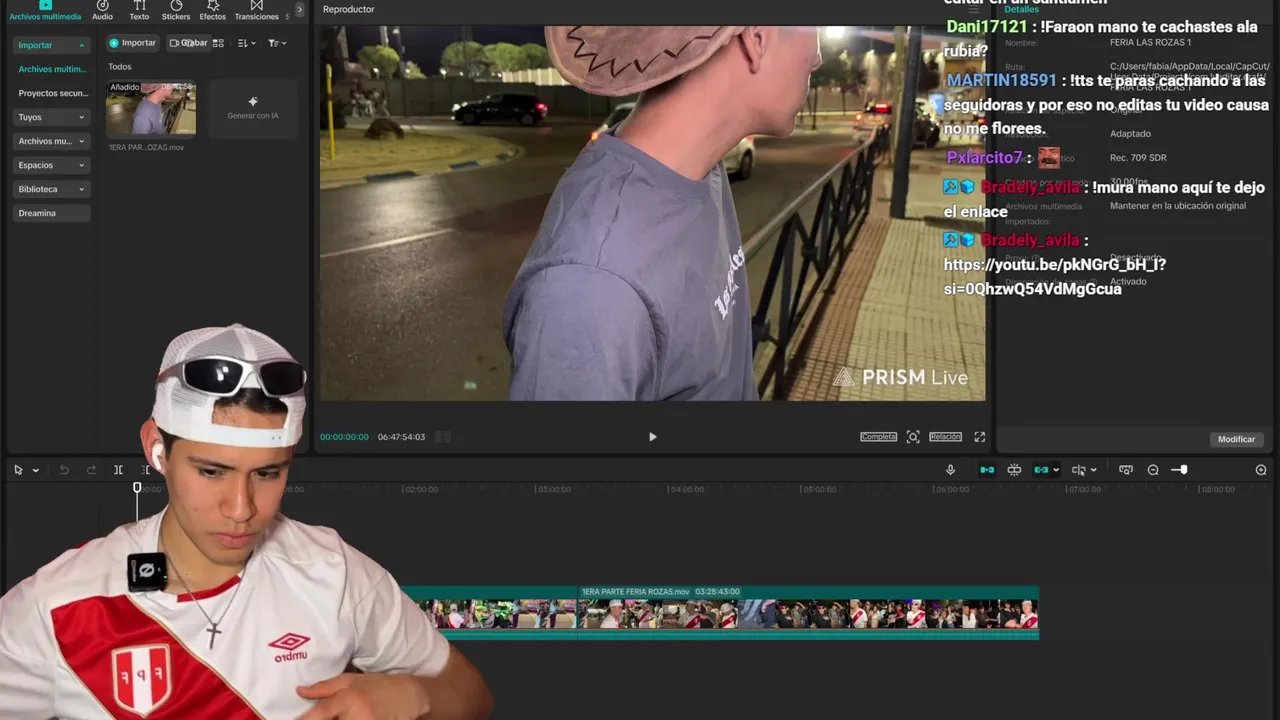Open the media sort dropdown
This screenshot has height=720, width=1280.
point(246,43)
